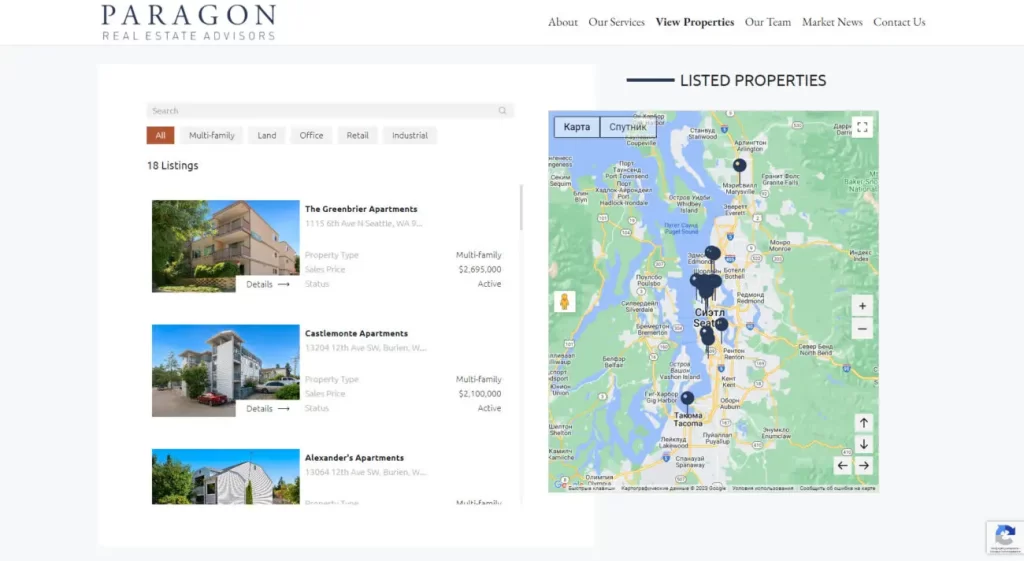Open Market News page
The height and width of the screenshot is (561, 1024).
[831, 22]
